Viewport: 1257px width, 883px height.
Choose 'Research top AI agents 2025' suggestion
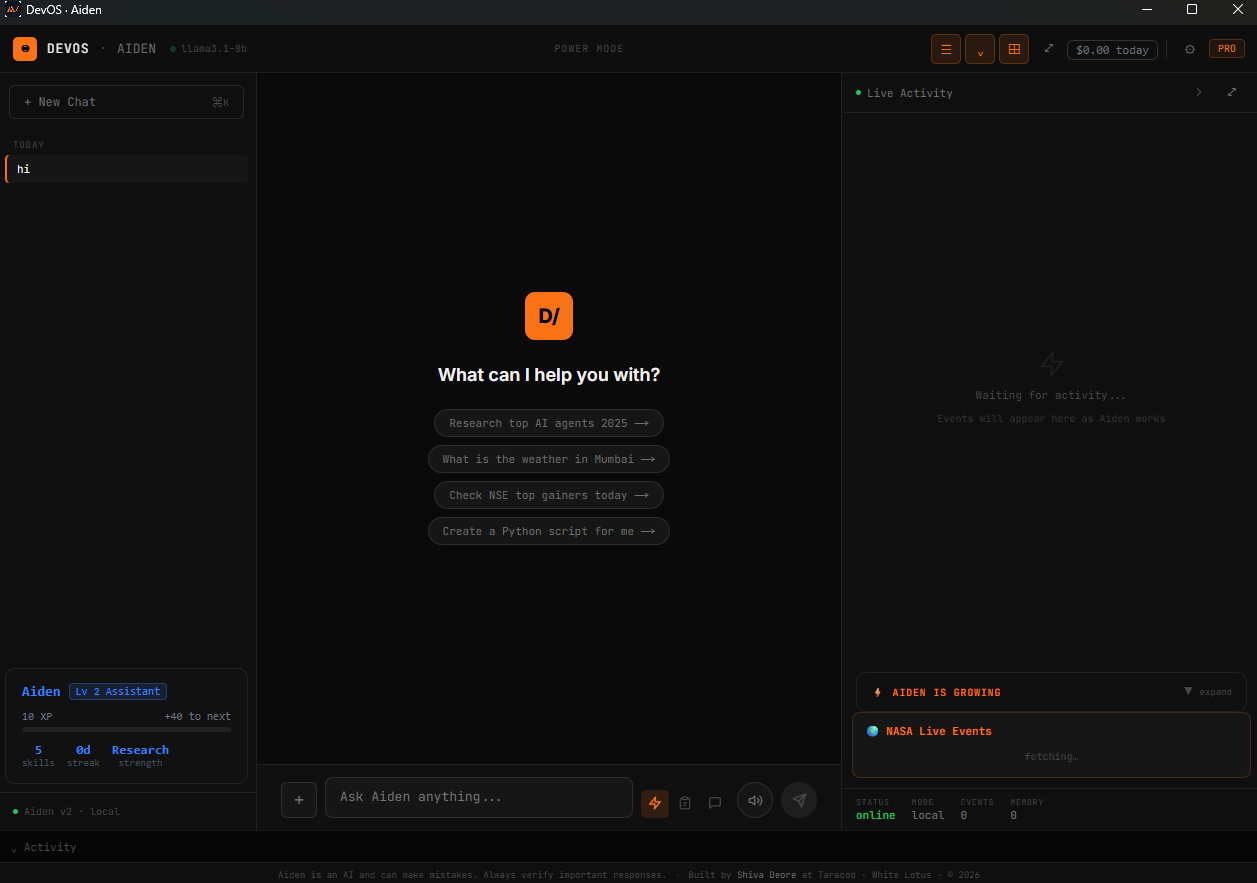[x=549, y=423]
